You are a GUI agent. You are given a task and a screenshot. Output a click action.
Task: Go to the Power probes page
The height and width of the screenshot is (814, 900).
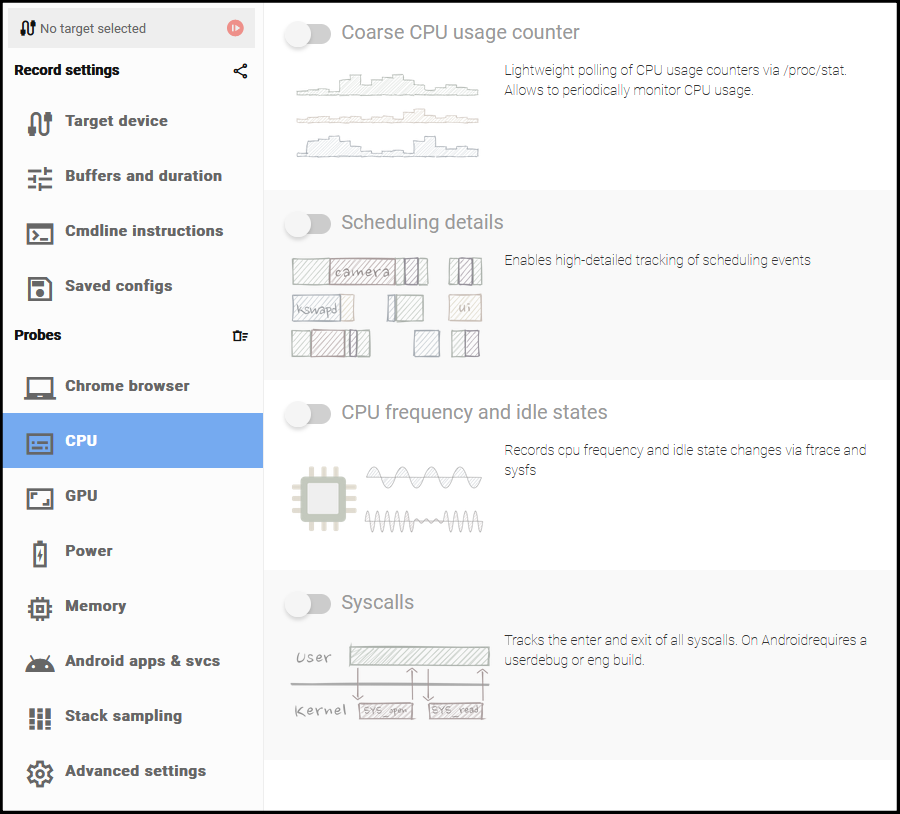click(x=88, y=551)
